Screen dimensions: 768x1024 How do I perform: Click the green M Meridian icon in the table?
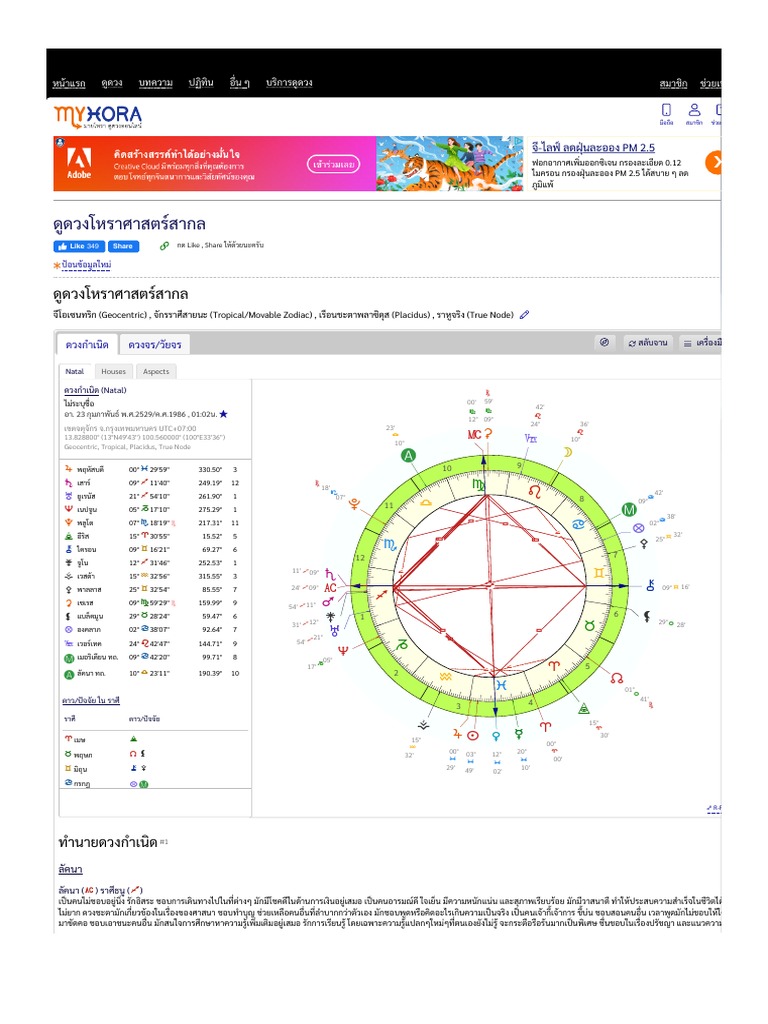click(x=68, y=658)
